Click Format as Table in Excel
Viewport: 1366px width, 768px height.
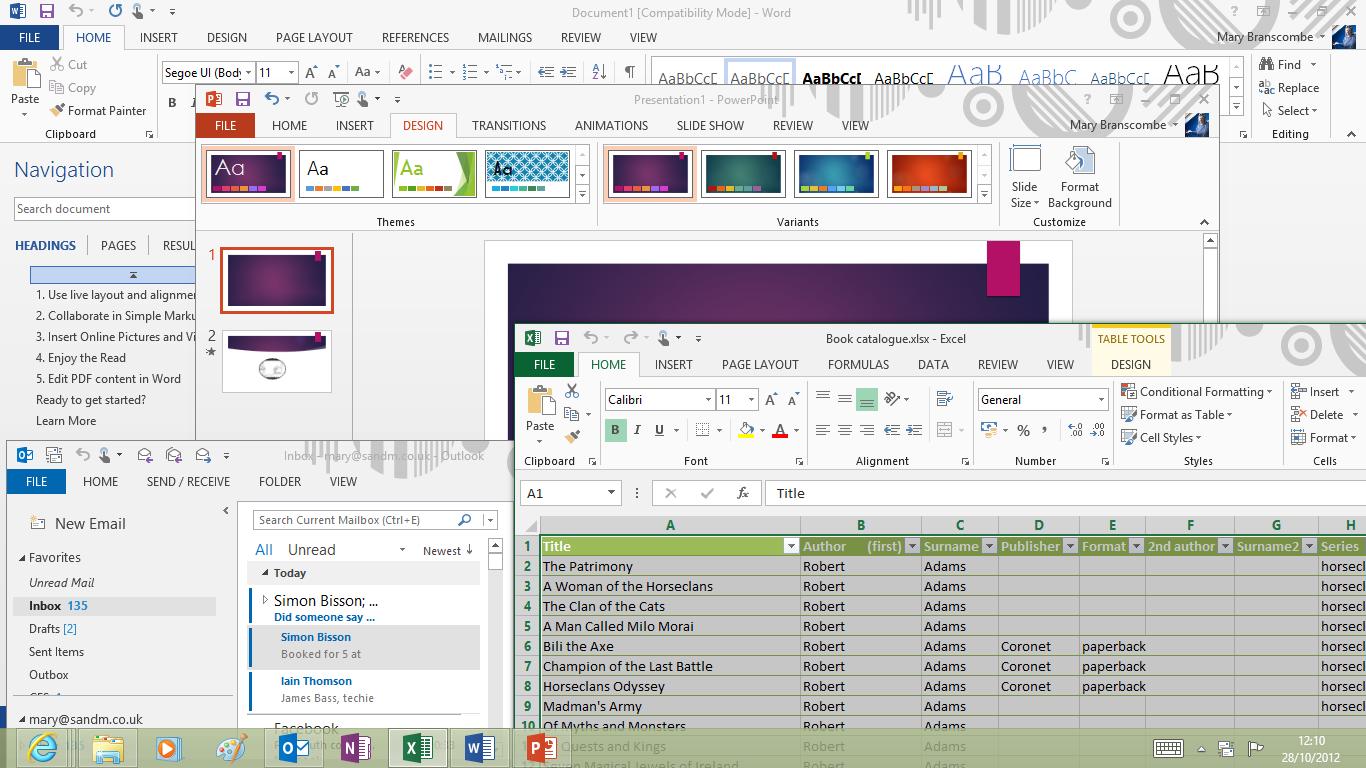click(x=1177, y=414)
